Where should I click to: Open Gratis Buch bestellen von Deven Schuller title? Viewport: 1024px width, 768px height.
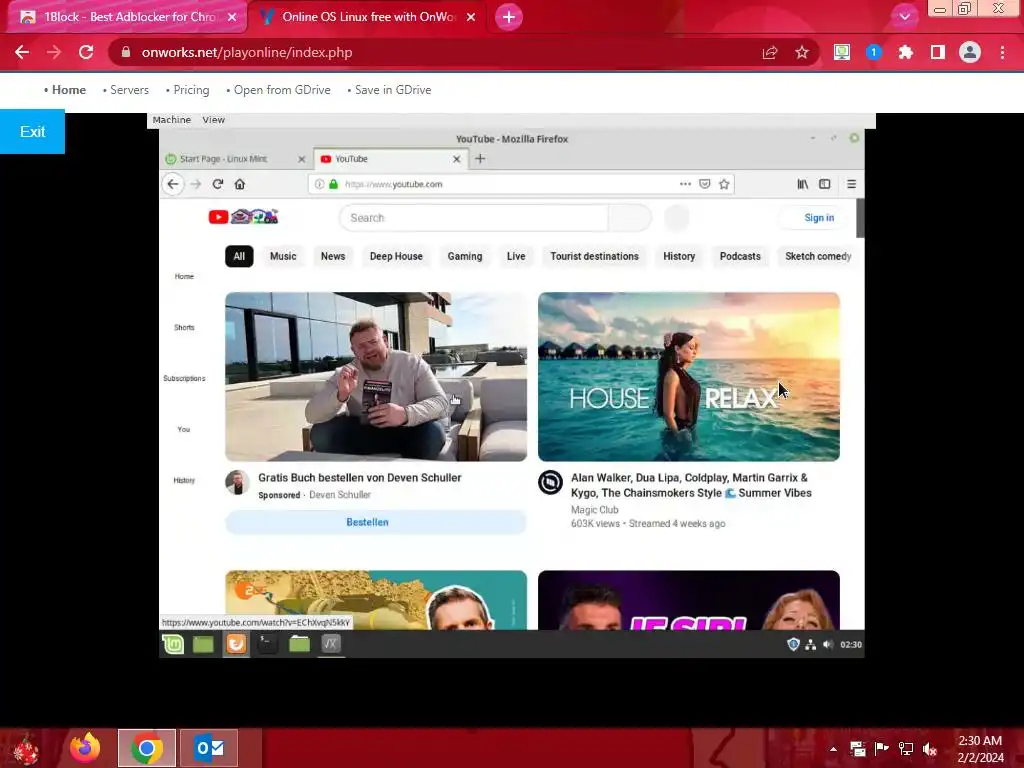click(x=360, y=478)
